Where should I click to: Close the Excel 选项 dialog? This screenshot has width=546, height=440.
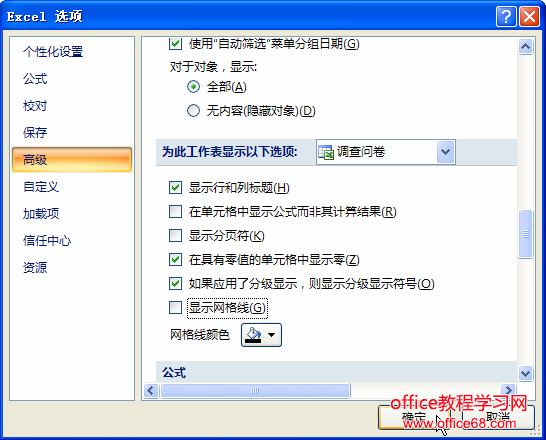(529, 16)
